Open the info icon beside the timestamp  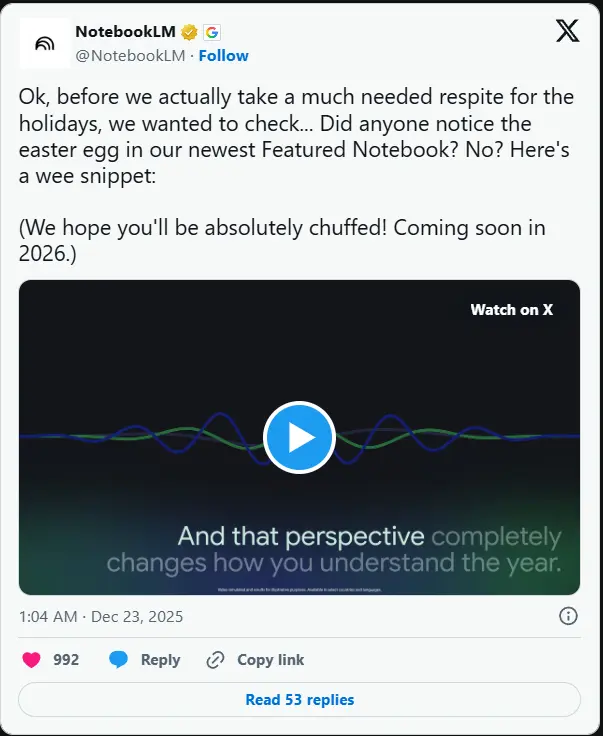(567, 615)
